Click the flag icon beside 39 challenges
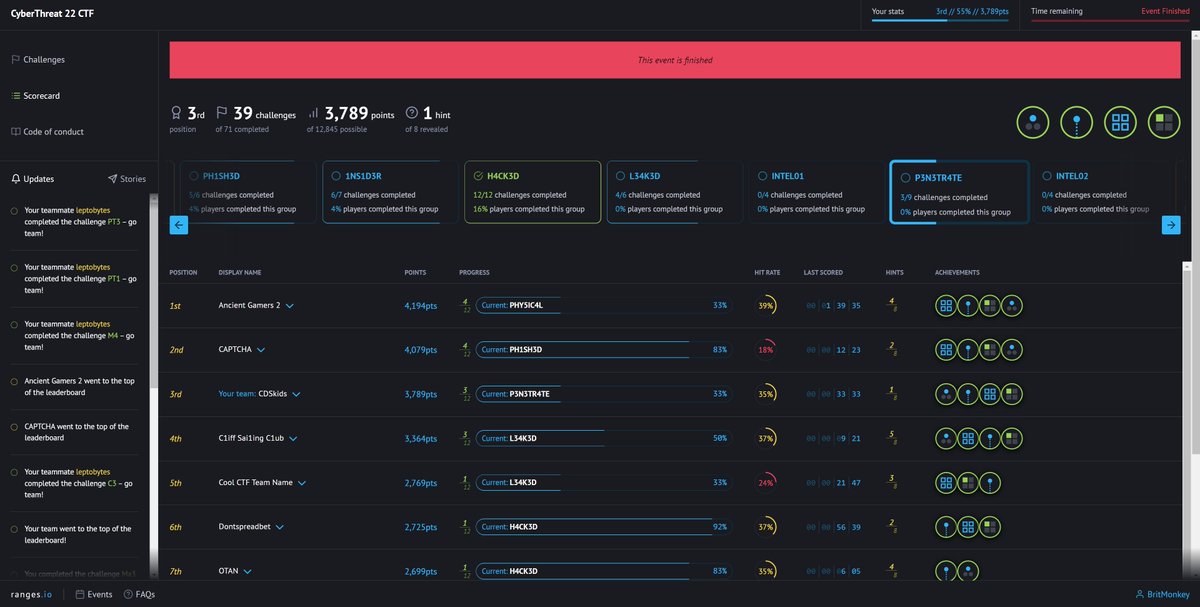 pyautogui.click(x=222, y=113)
